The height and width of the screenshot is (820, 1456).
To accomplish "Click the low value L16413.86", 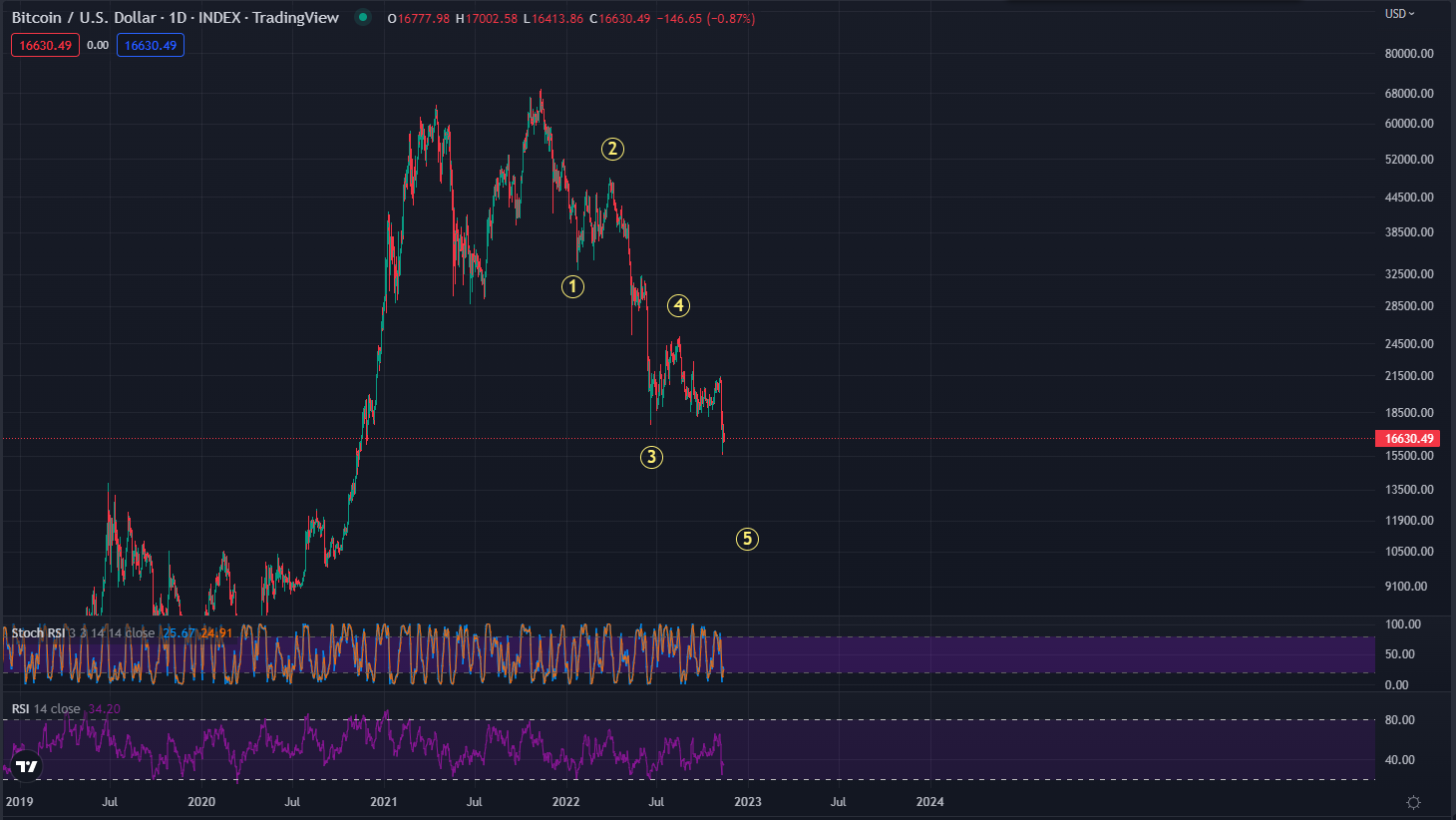I will tap(553, 19).
